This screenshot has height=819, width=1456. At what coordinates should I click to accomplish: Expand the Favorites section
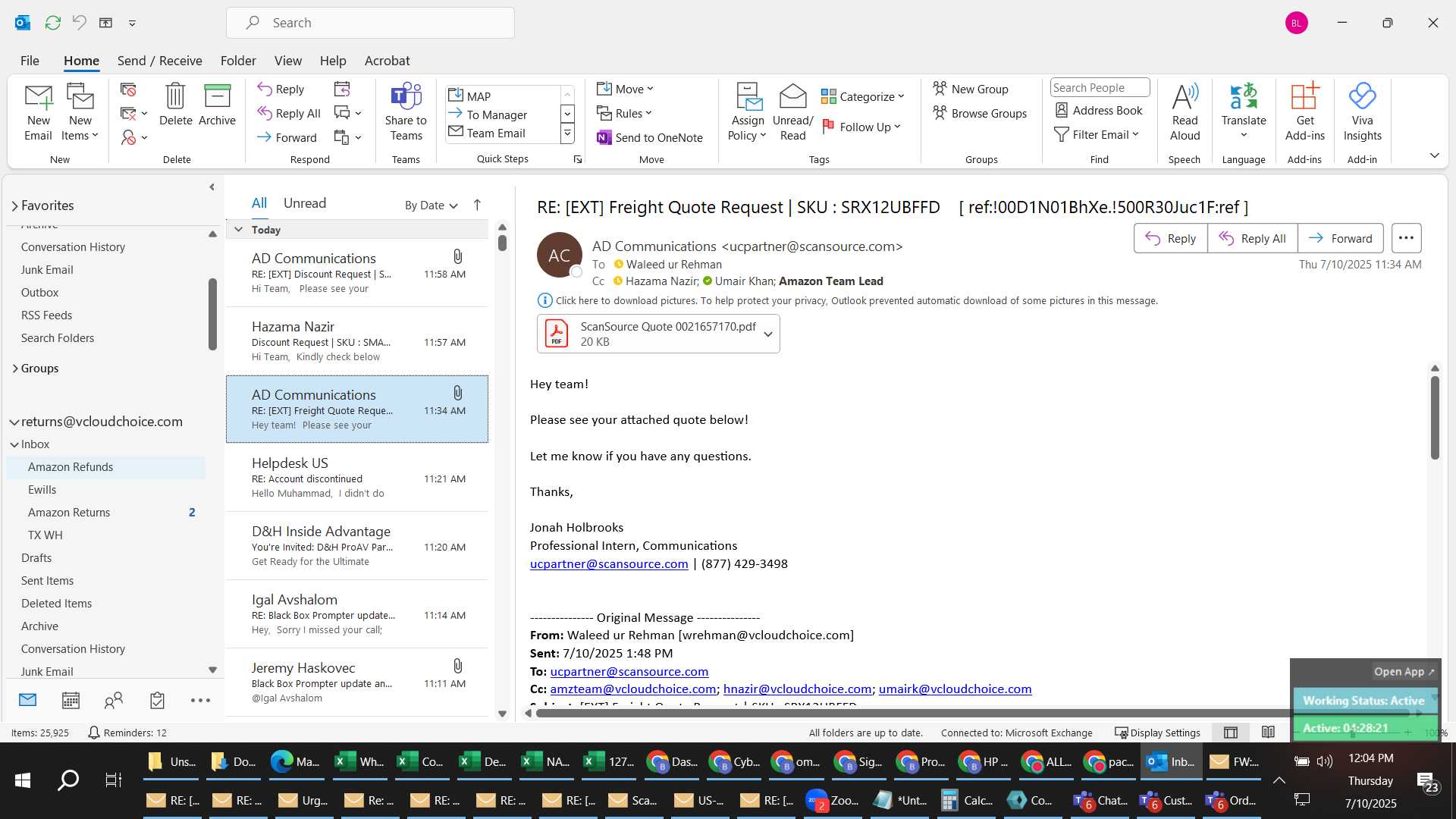point(14,206)
